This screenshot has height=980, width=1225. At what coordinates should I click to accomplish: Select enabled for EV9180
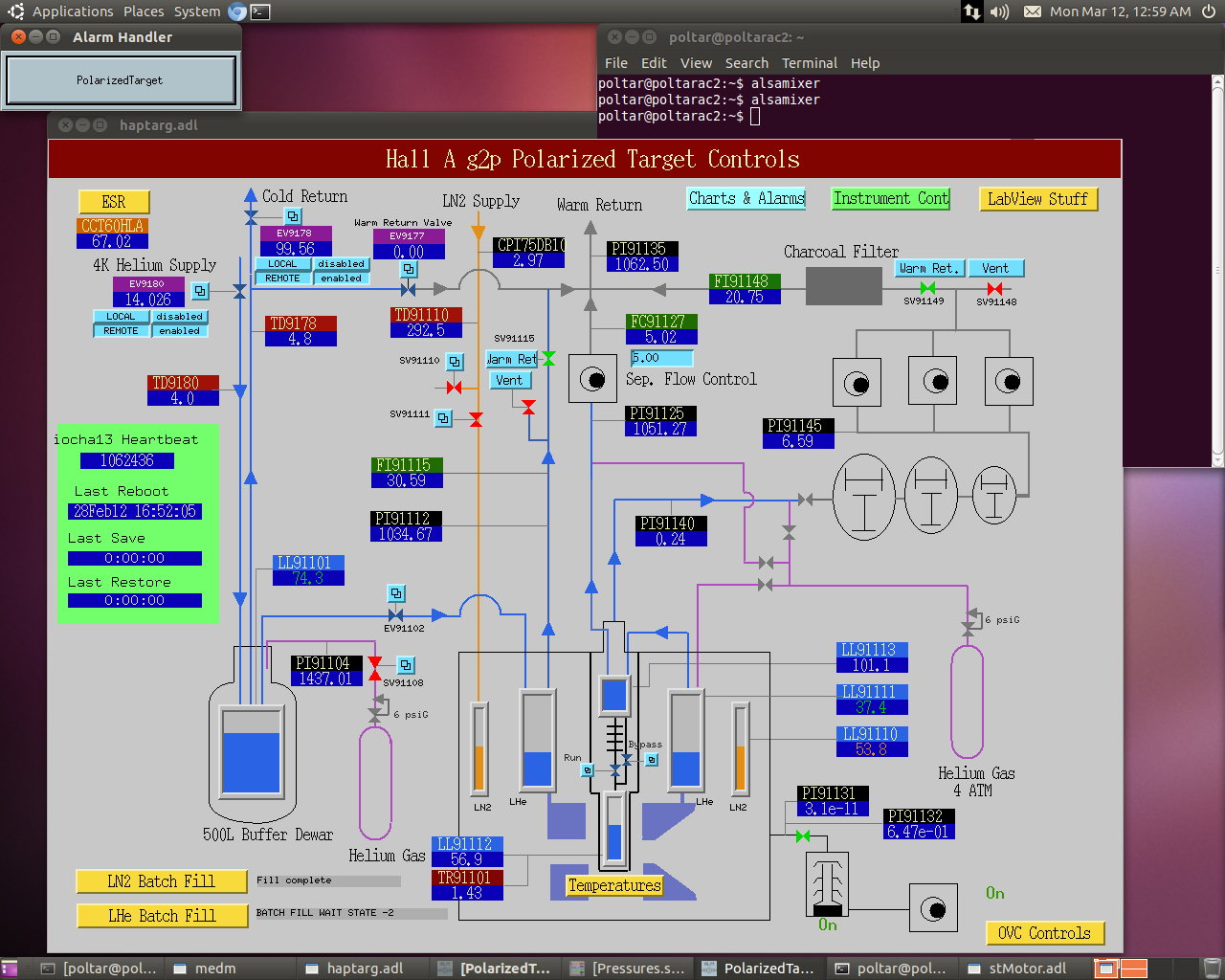pos(180,331)
